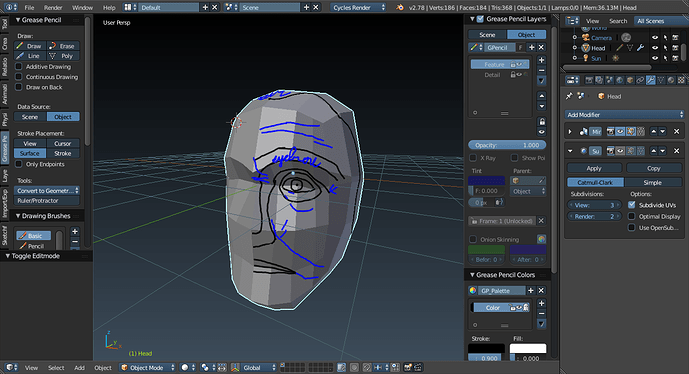Enable Onion Skinning
The image size is (689, 374).
473,240
